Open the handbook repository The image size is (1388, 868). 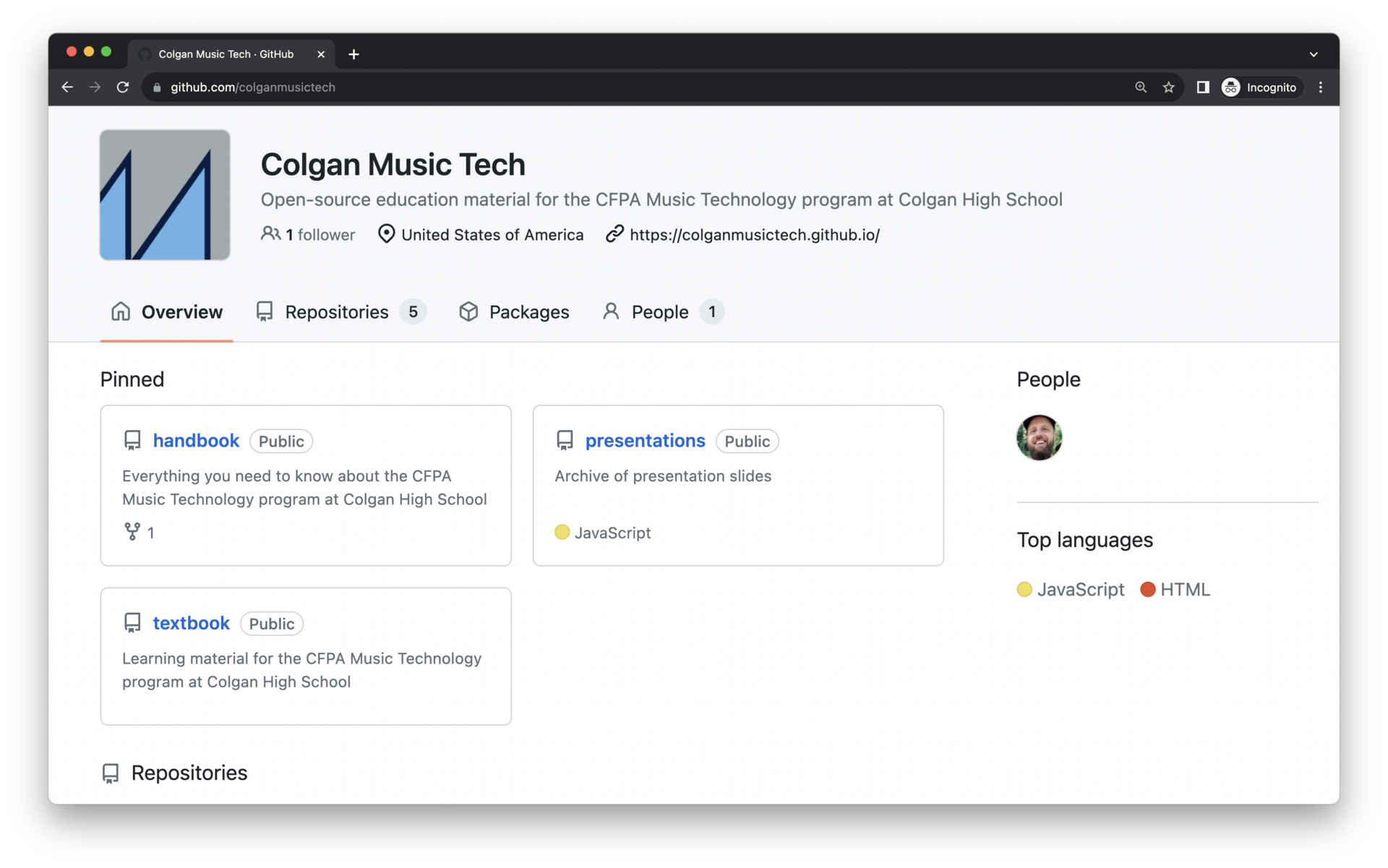[x=196, y=440]
